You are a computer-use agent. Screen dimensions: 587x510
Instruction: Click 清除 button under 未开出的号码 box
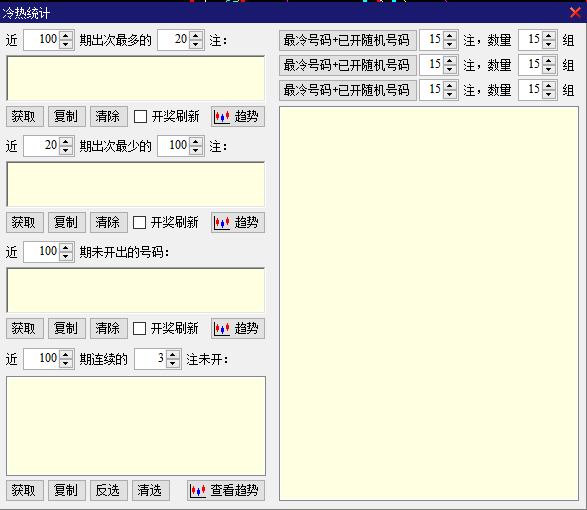109,328
